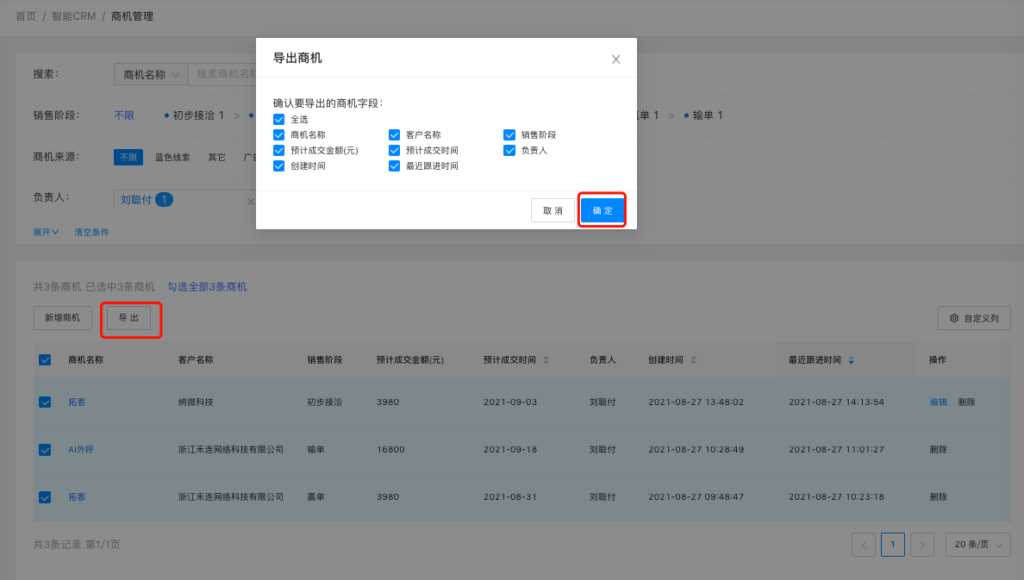Open the 20 条/页 page size dropdown

tap(977, 544)
